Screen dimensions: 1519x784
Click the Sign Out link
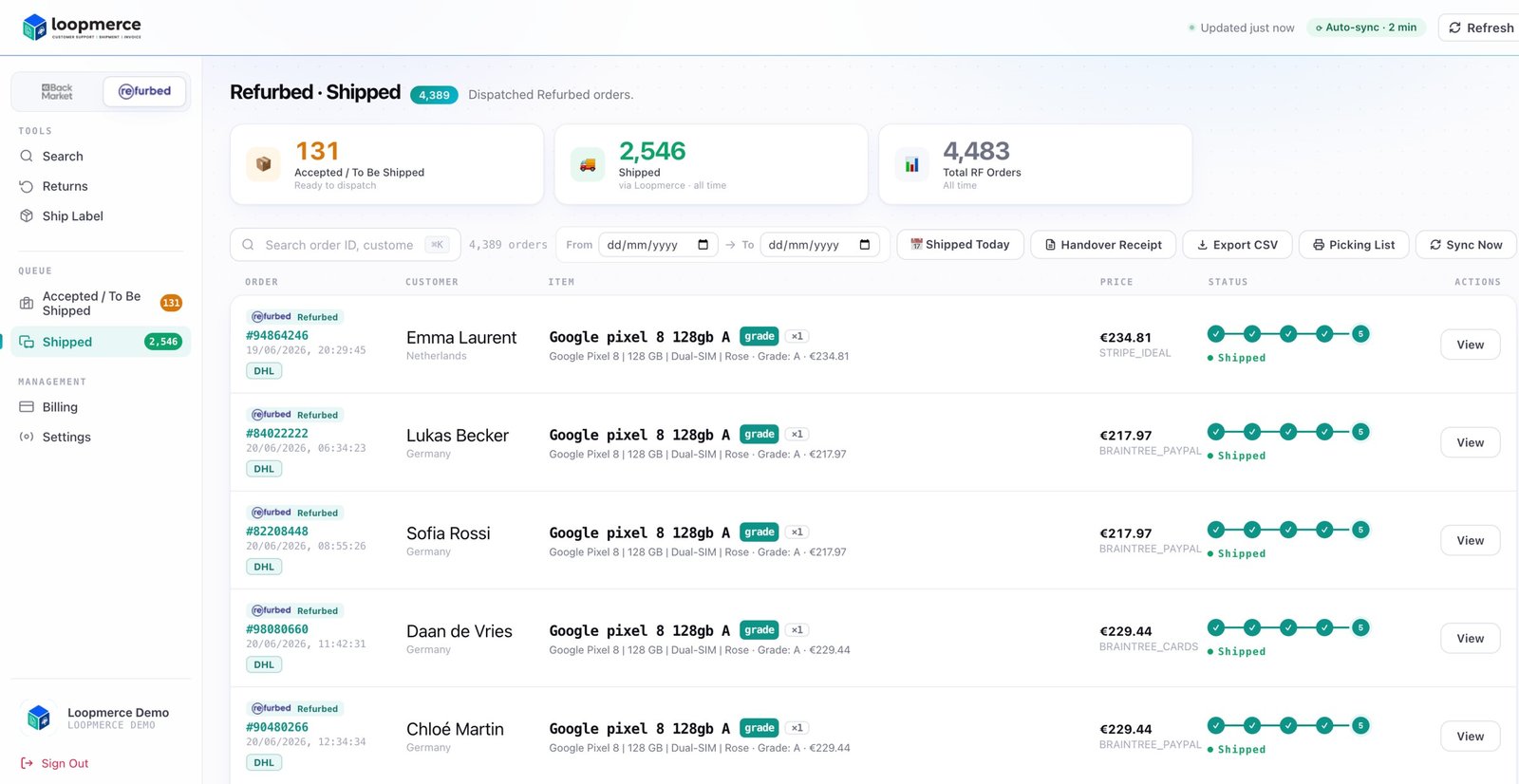(55, 763)
